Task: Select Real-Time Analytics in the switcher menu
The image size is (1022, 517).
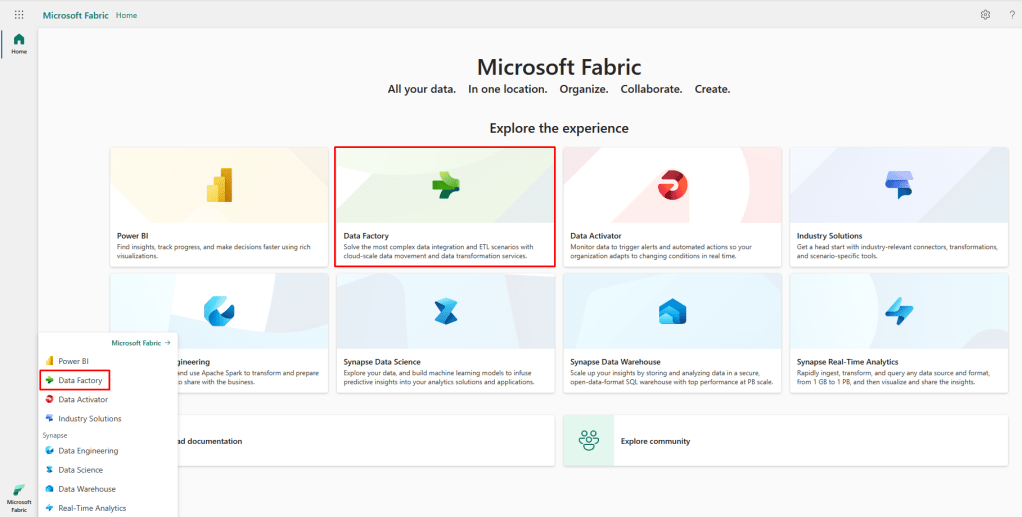Action: [92, 508]
